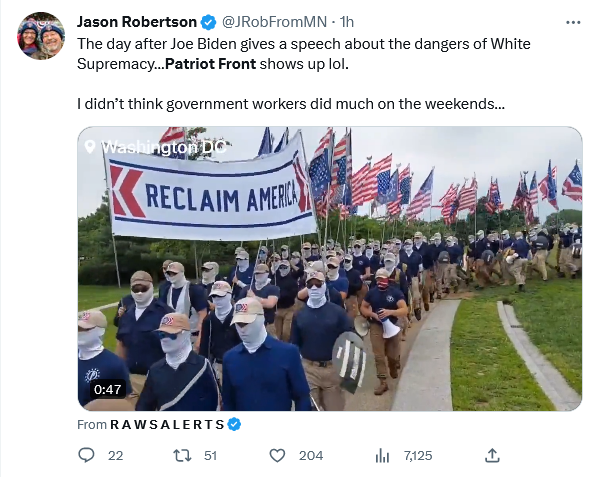
Task: Open the Jason Robertson display name link
Action: (137, 22)
